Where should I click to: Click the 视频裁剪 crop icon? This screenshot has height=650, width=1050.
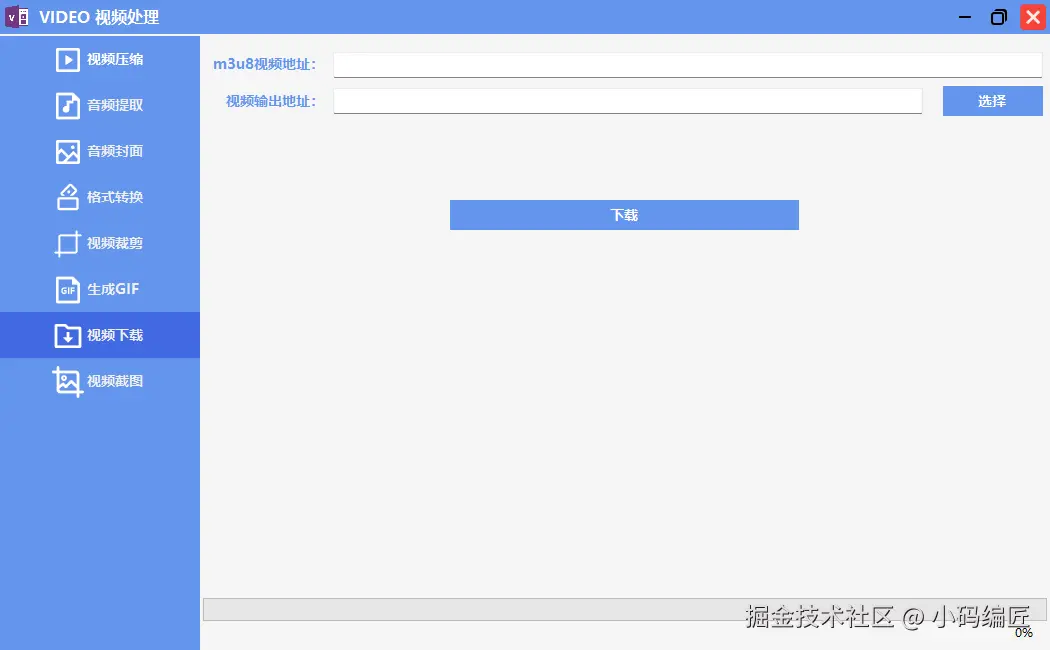68,244
